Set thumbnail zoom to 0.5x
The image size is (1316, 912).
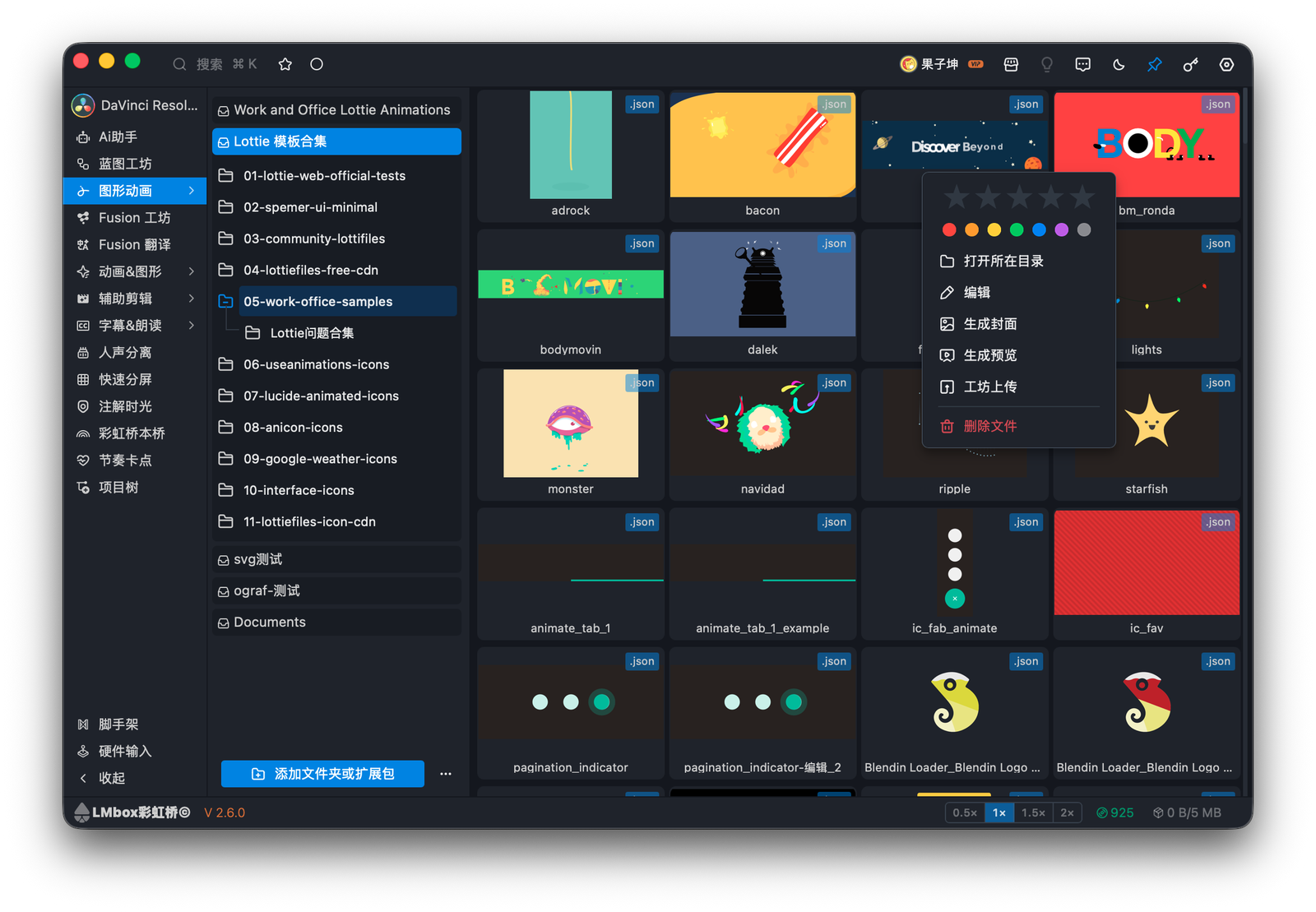pos(965,812)
